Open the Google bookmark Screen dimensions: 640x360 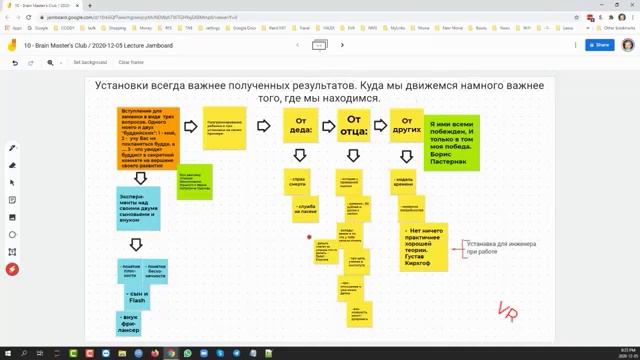[38, 28]
